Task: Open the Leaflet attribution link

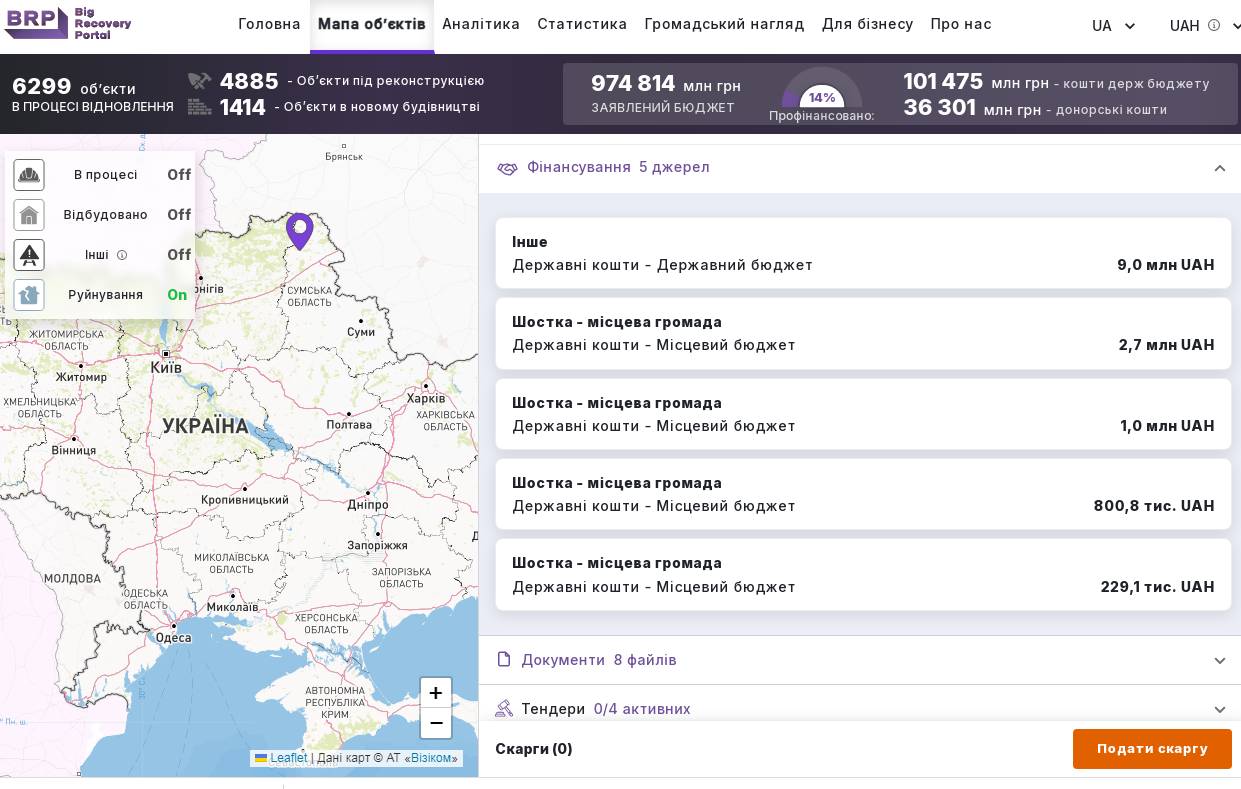Action: click(x=288, y=758)
